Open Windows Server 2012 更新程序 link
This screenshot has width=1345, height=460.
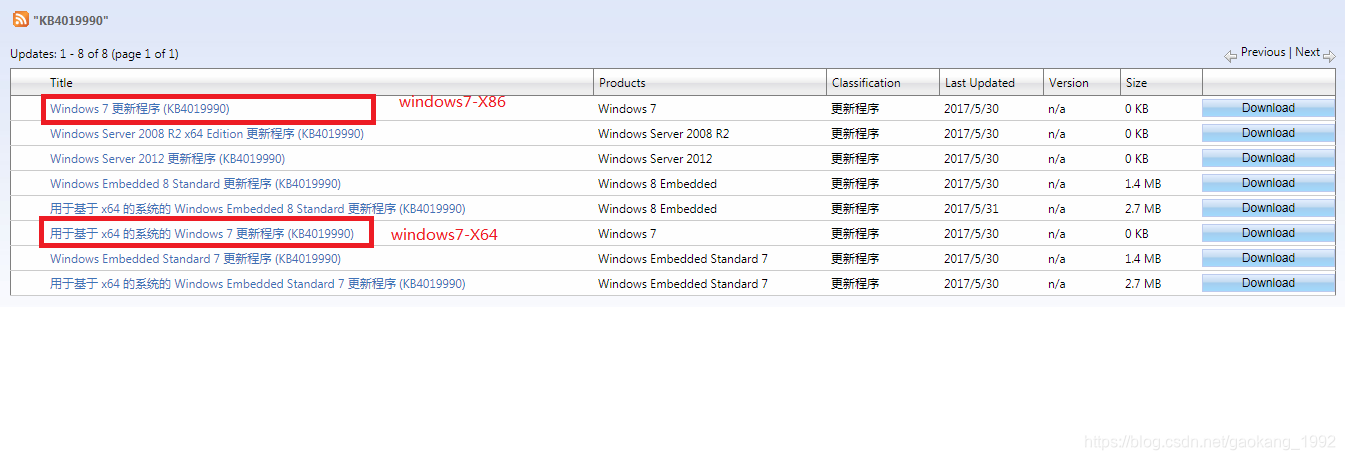[x=167, y=158]
